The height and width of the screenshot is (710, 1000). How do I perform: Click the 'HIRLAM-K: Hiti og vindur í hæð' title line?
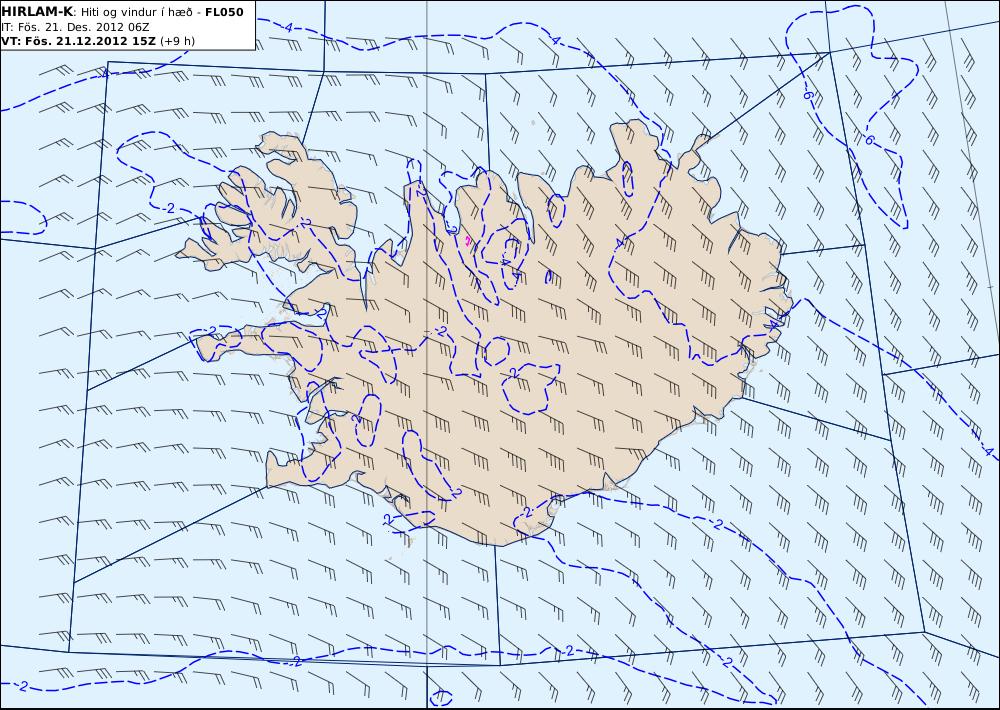(122, 12)
